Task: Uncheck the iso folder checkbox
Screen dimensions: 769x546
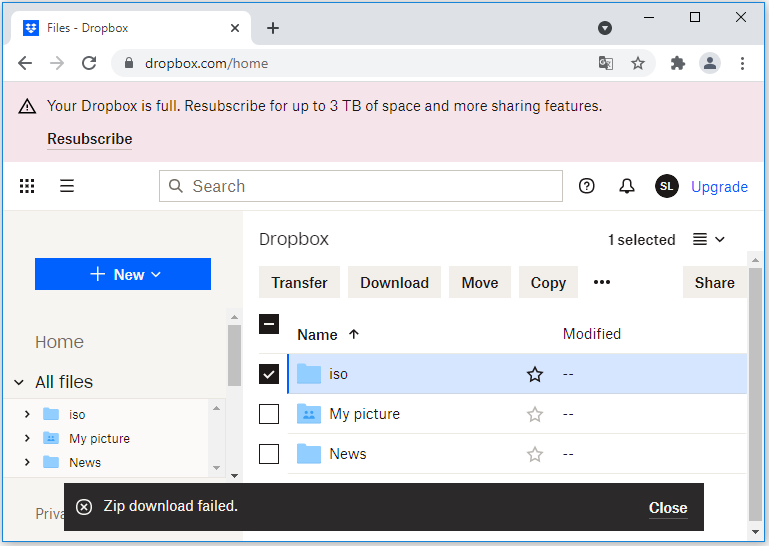Action: [x=269, y=374]
